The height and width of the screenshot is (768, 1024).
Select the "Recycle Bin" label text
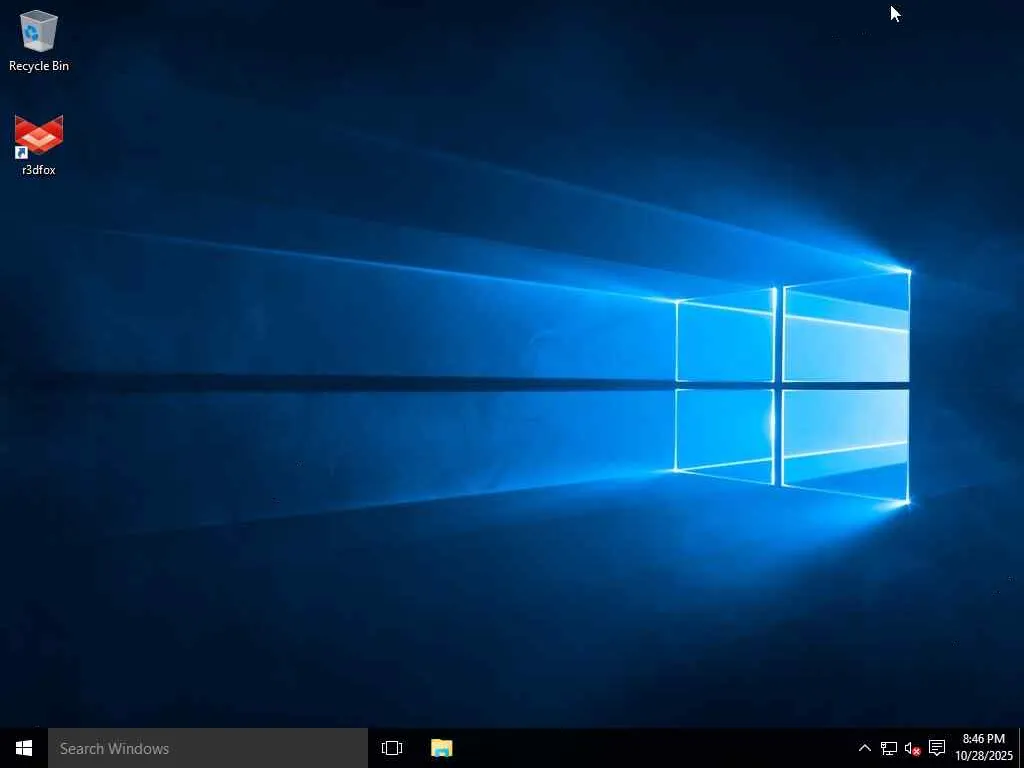coord(39,66)
